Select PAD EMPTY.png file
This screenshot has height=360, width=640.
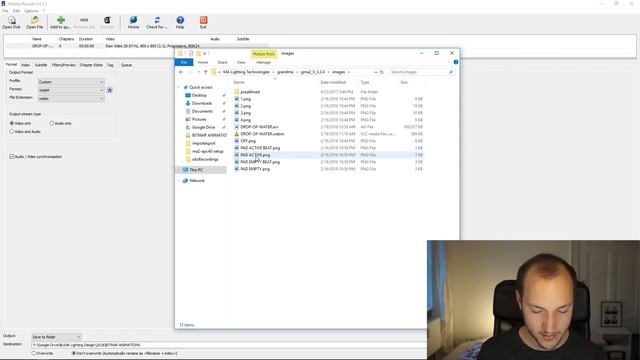coord(255,169)
